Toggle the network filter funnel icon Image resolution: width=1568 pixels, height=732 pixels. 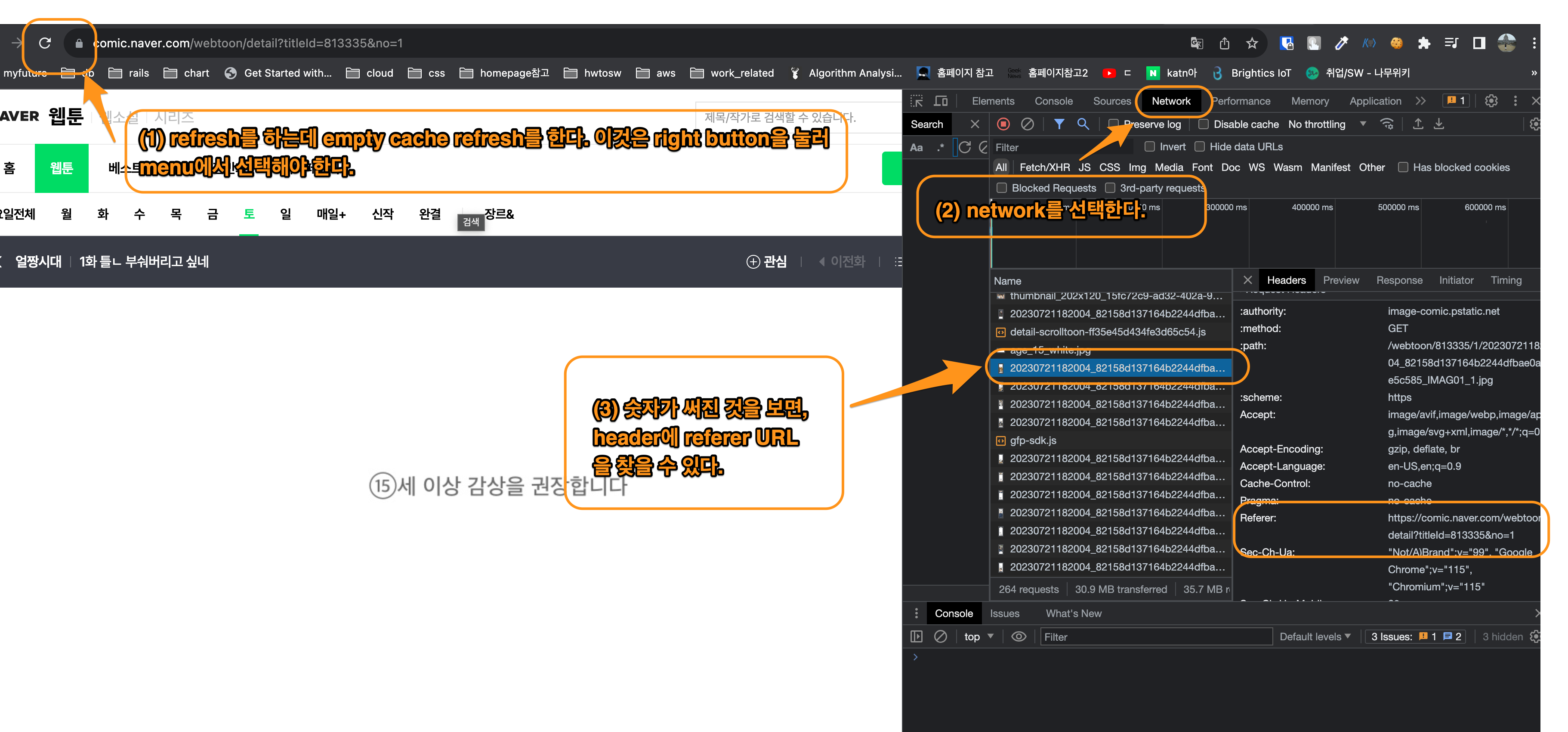click(1059, 124)
